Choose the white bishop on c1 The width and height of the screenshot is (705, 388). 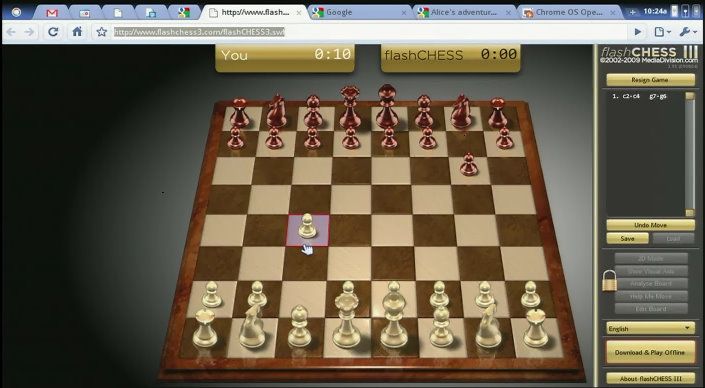point(299,326)
